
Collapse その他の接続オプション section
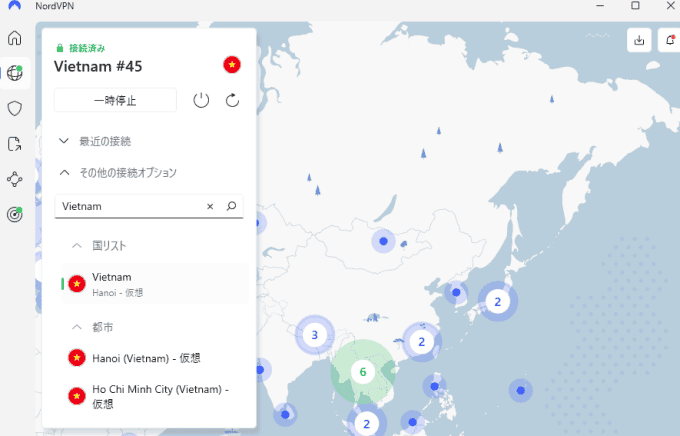[x=118, y=173]
